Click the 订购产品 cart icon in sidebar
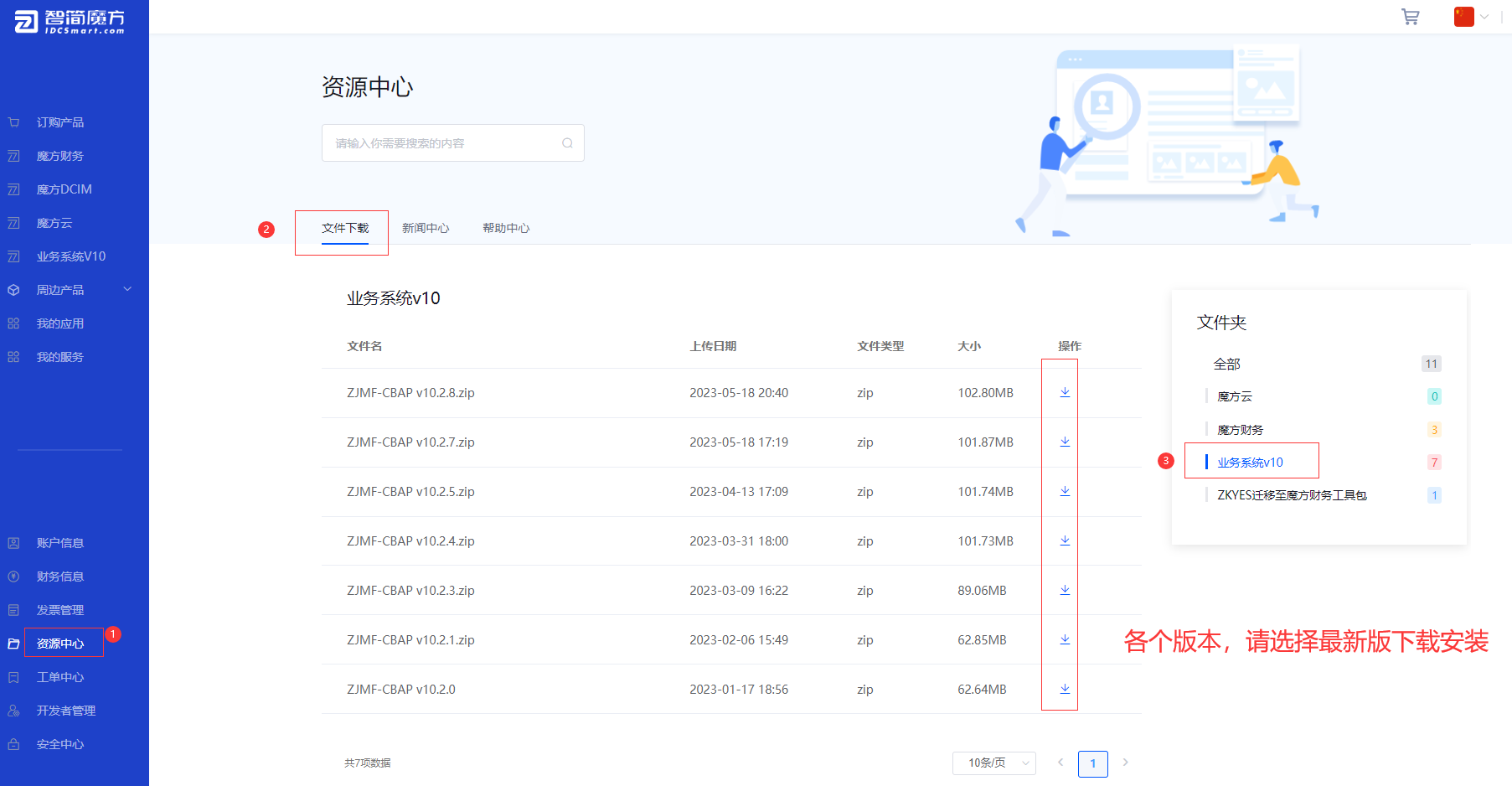 point(13,122)
